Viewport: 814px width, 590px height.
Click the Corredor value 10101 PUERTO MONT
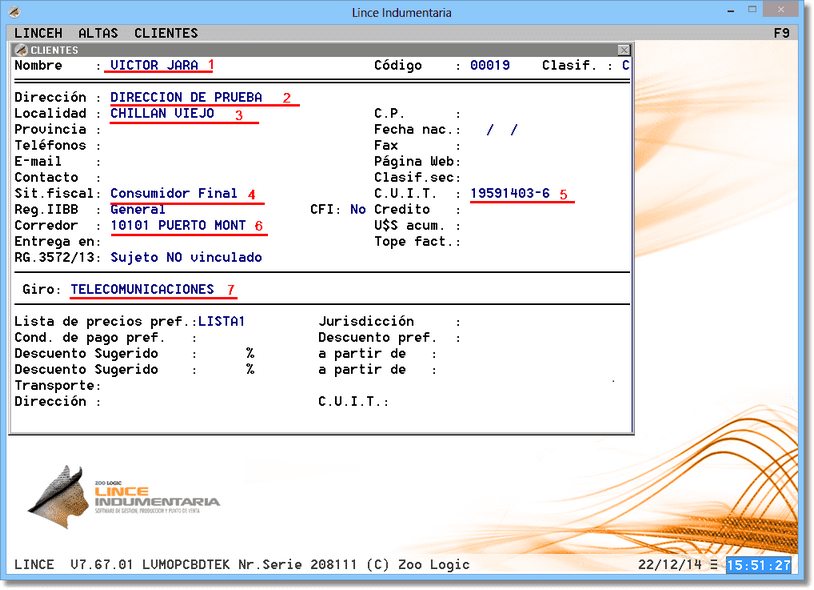coord(178,225)
